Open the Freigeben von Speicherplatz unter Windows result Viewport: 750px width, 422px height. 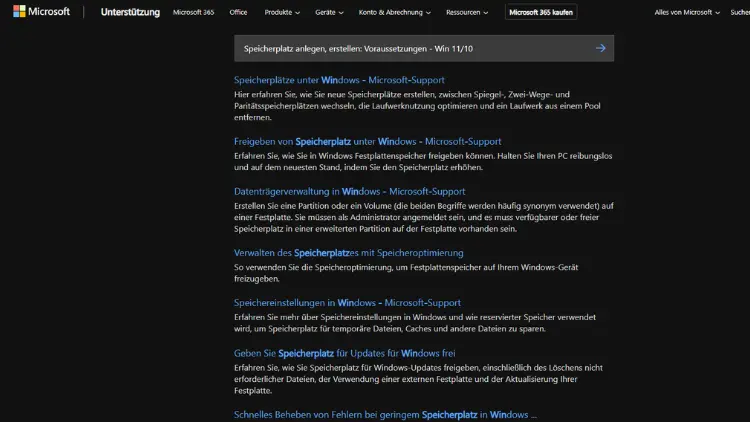(367, 142)
